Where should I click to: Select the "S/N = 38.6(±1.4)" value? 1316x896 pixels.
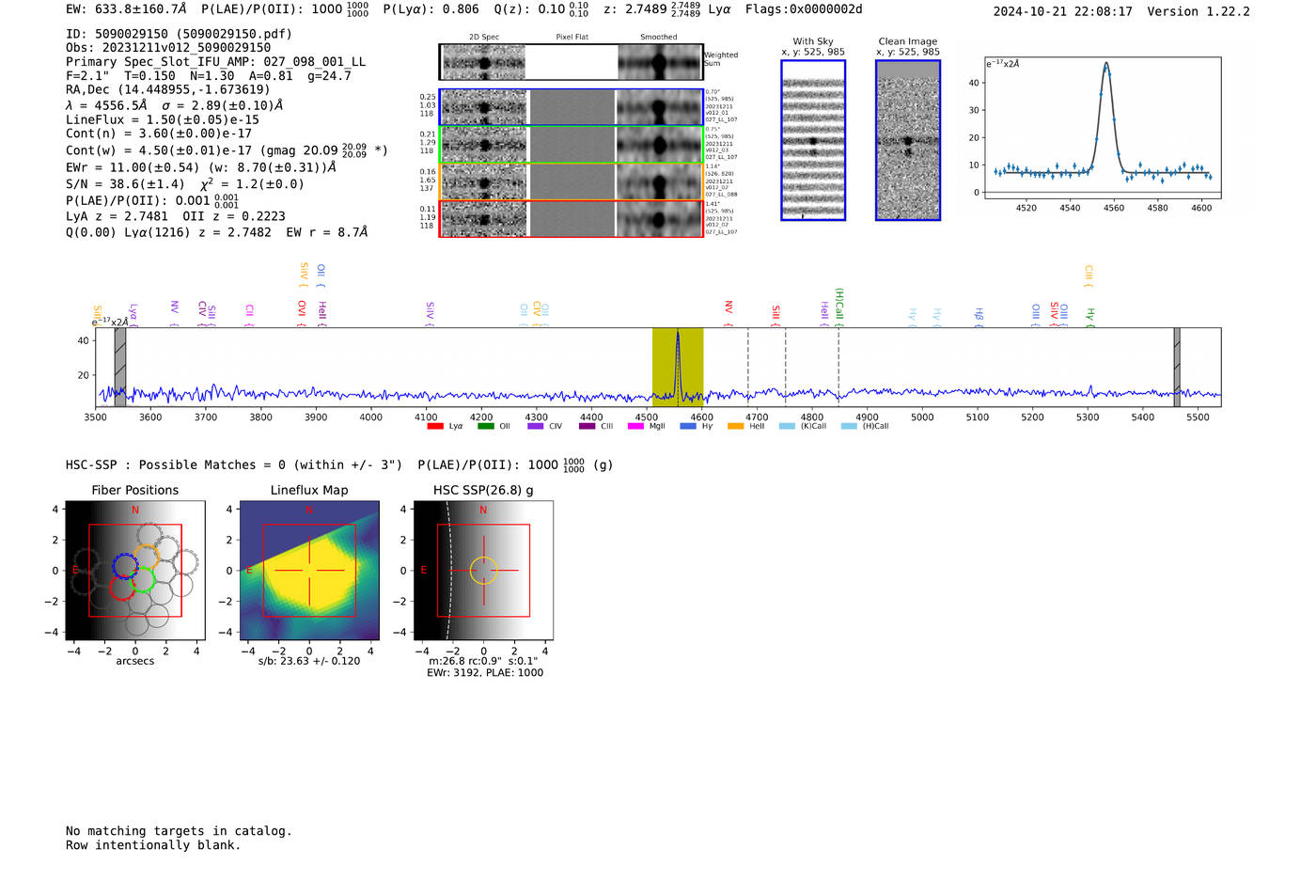126,184
